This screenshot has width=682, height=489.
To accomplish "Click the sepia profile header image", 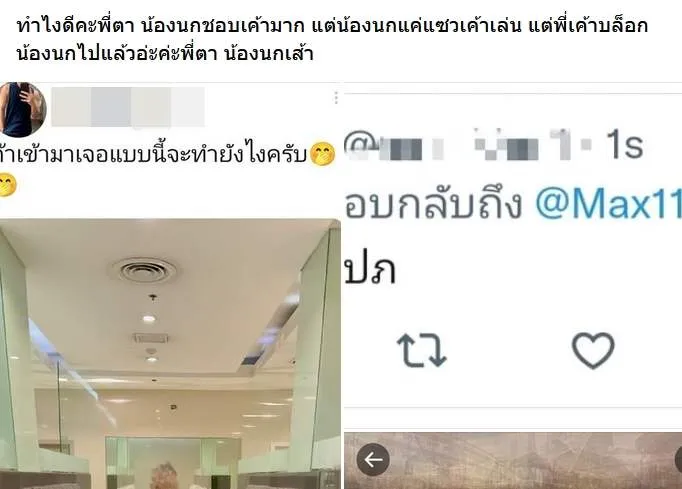I will [x=513, y=461].
